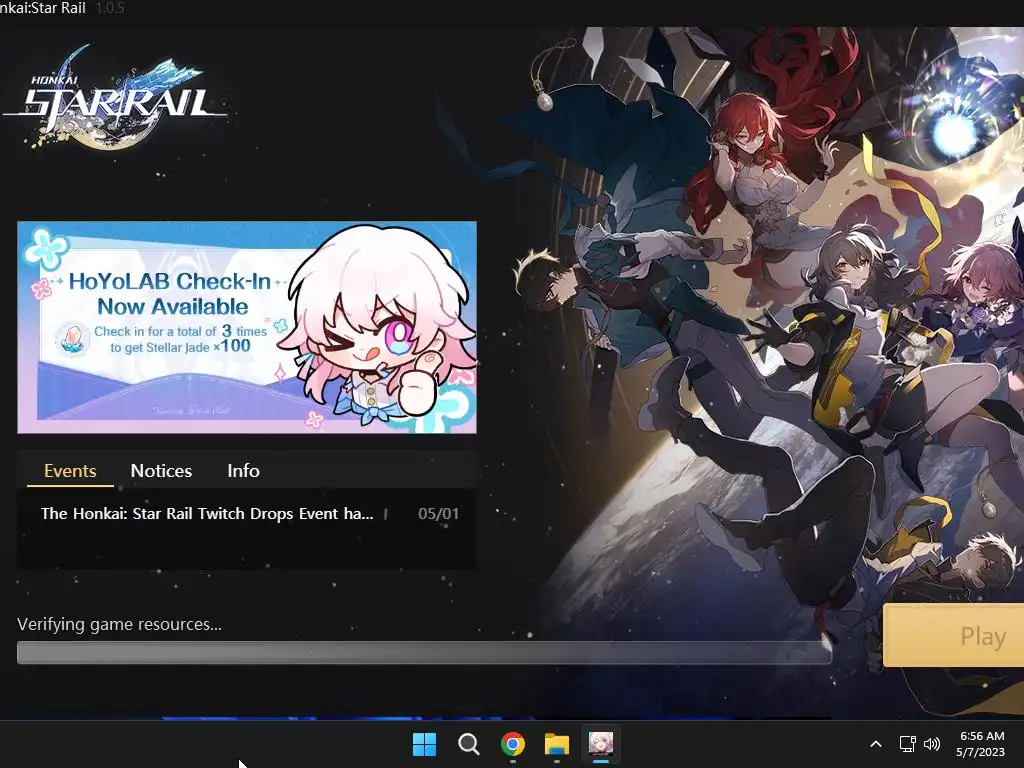The image size is (1024, 768).
Task: Launch Google Chrome from the taskbar
Action: coord(513,744)
